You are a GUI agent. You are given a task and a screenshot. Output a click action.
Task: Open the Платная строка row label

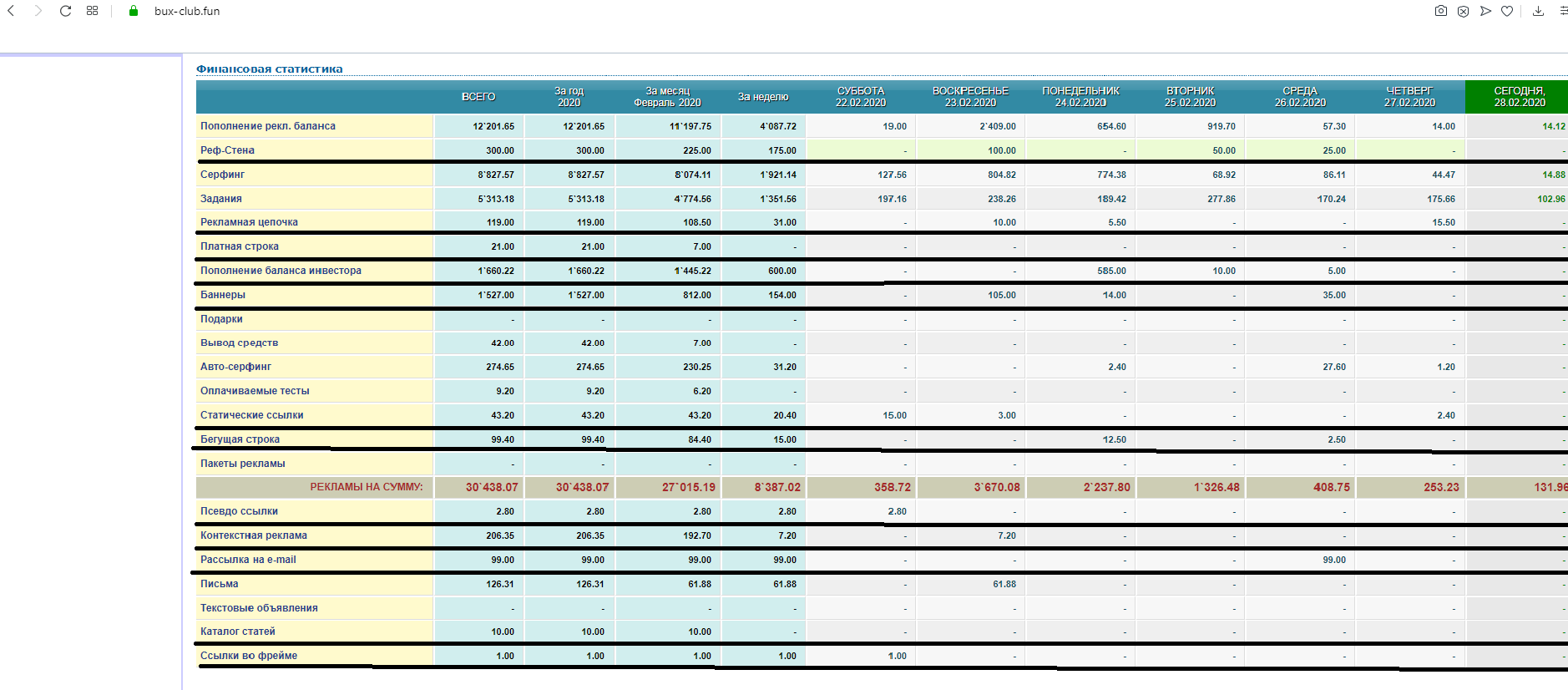click(x=240, y=246)
